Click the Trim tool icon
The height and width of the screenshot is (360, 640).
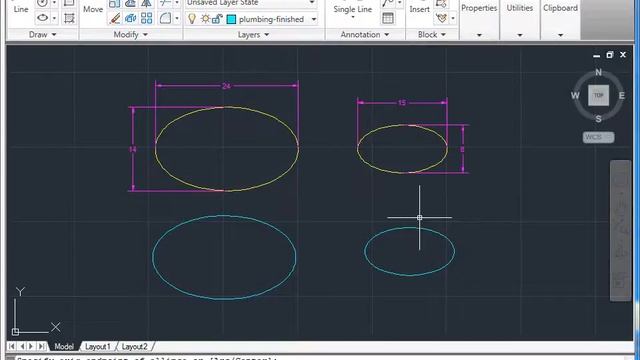(165, 3)
